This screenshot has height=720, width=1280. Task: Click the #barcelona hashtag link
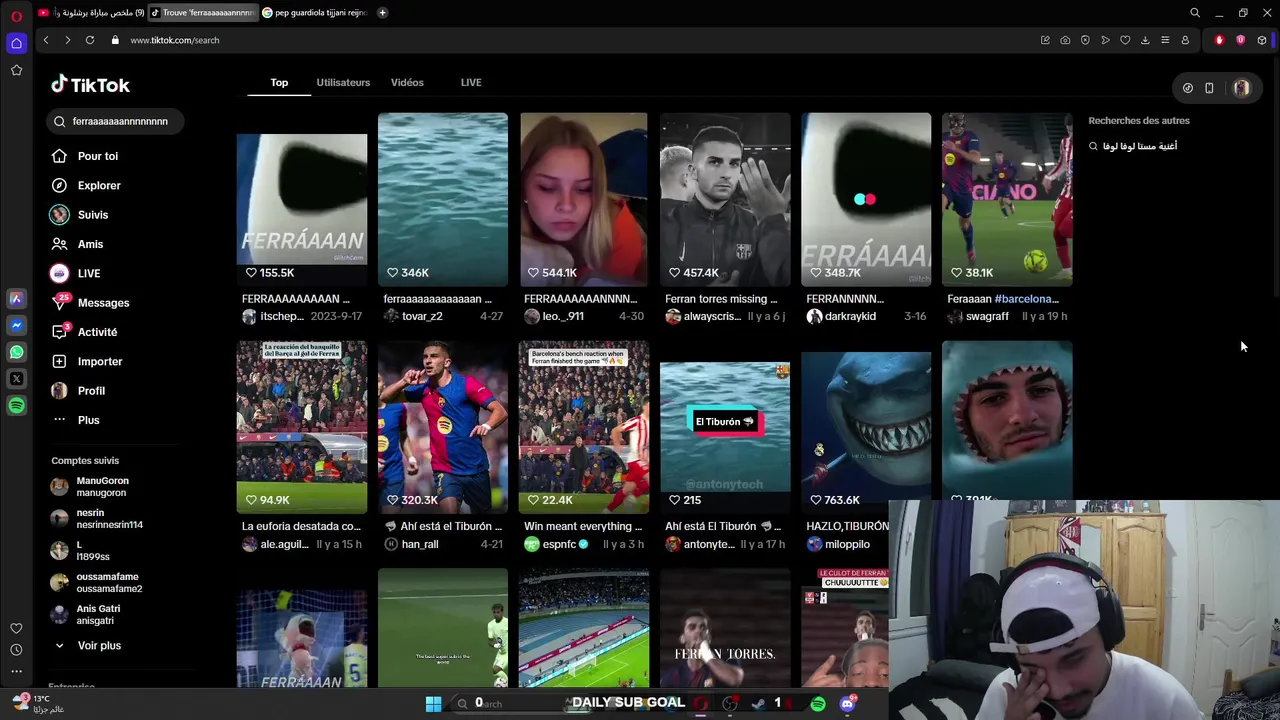[1027, 299]
